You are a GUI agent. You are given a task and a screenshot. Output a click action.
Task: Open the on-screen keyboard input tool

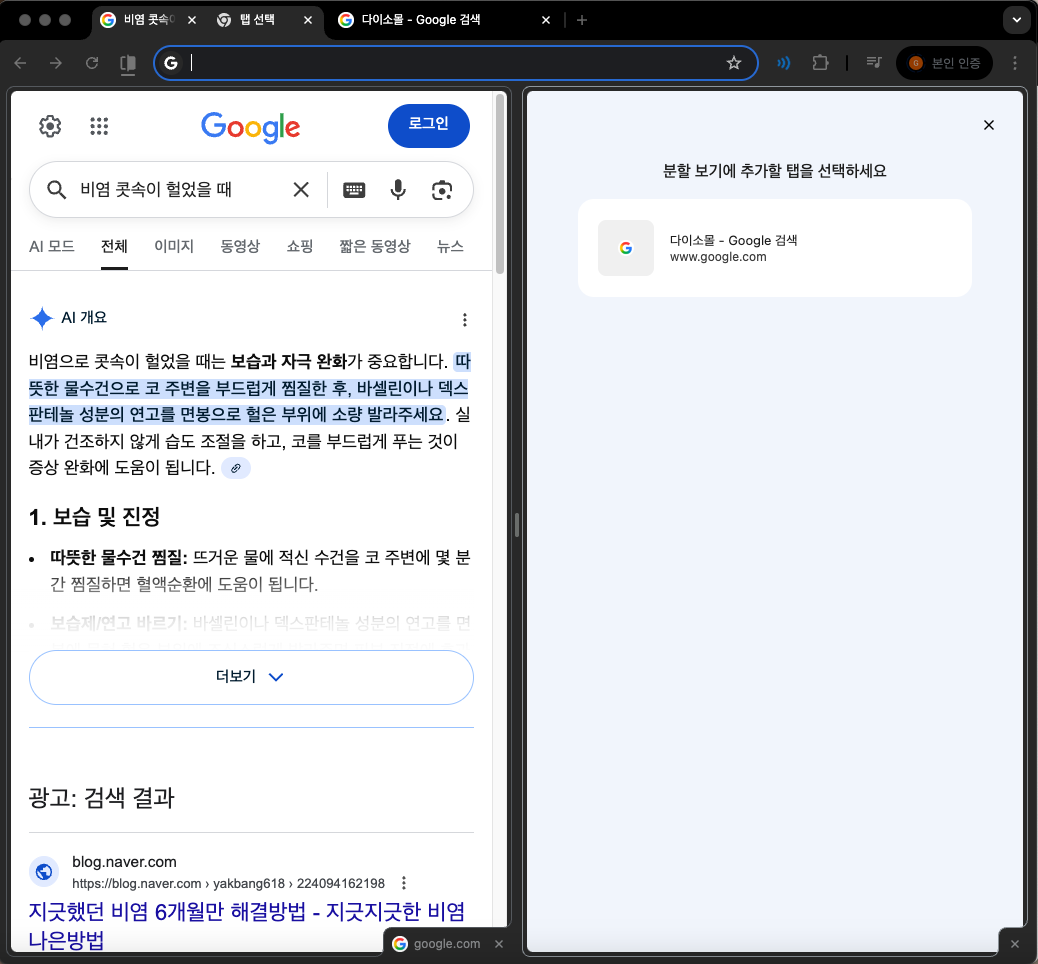pos(354,190)
